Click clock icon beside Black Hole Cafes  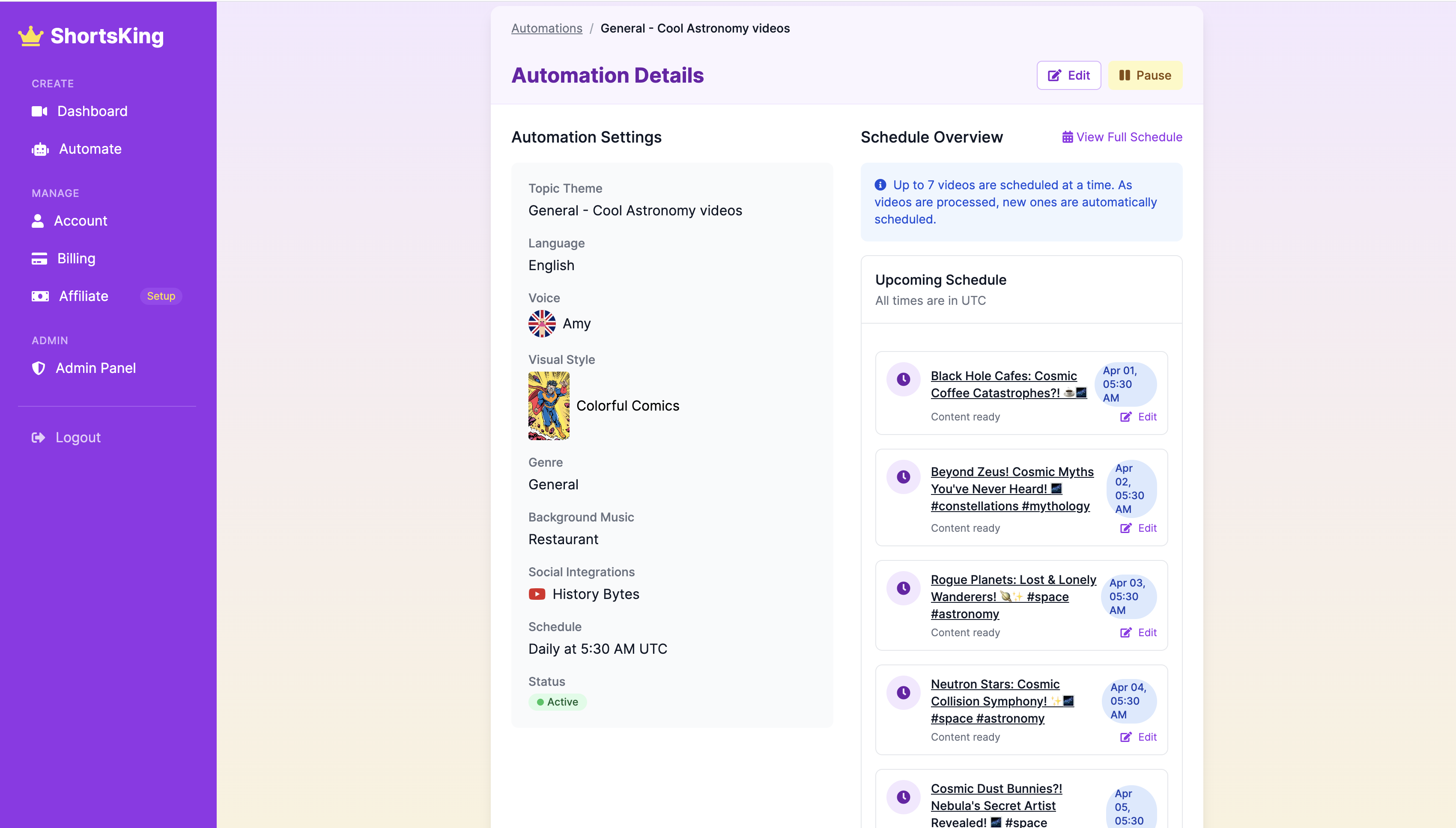coord(903,379)
